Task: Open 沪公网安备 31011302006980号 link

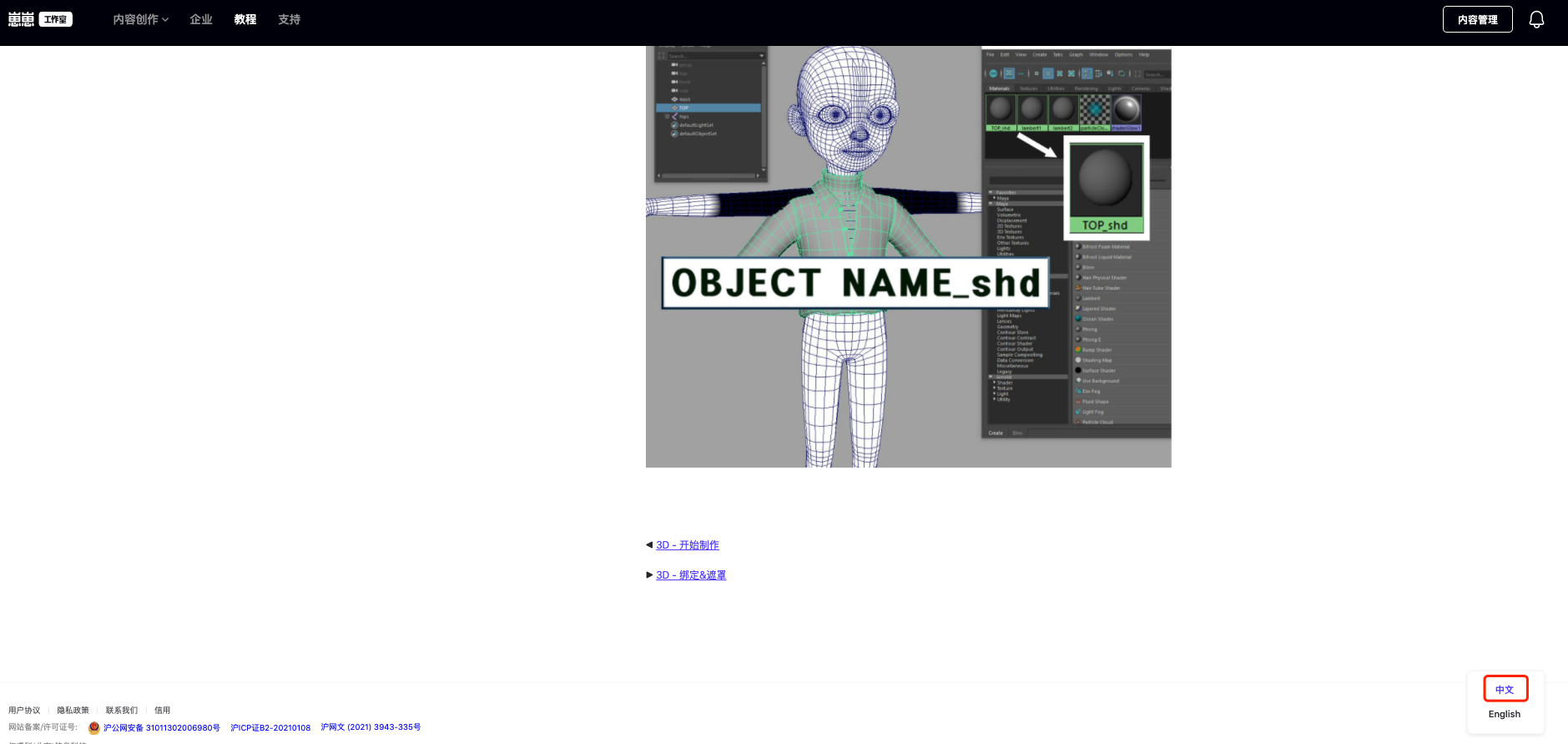Action: 161,728
